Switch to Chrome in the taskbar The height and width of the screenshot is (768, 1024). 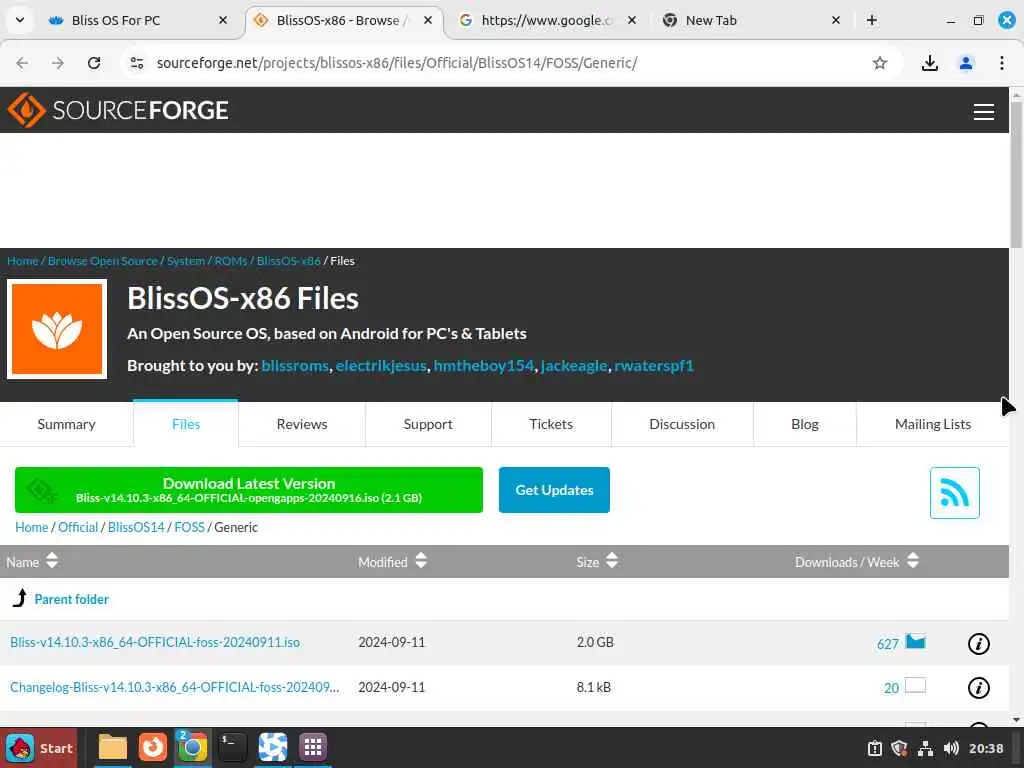(192, 747)
